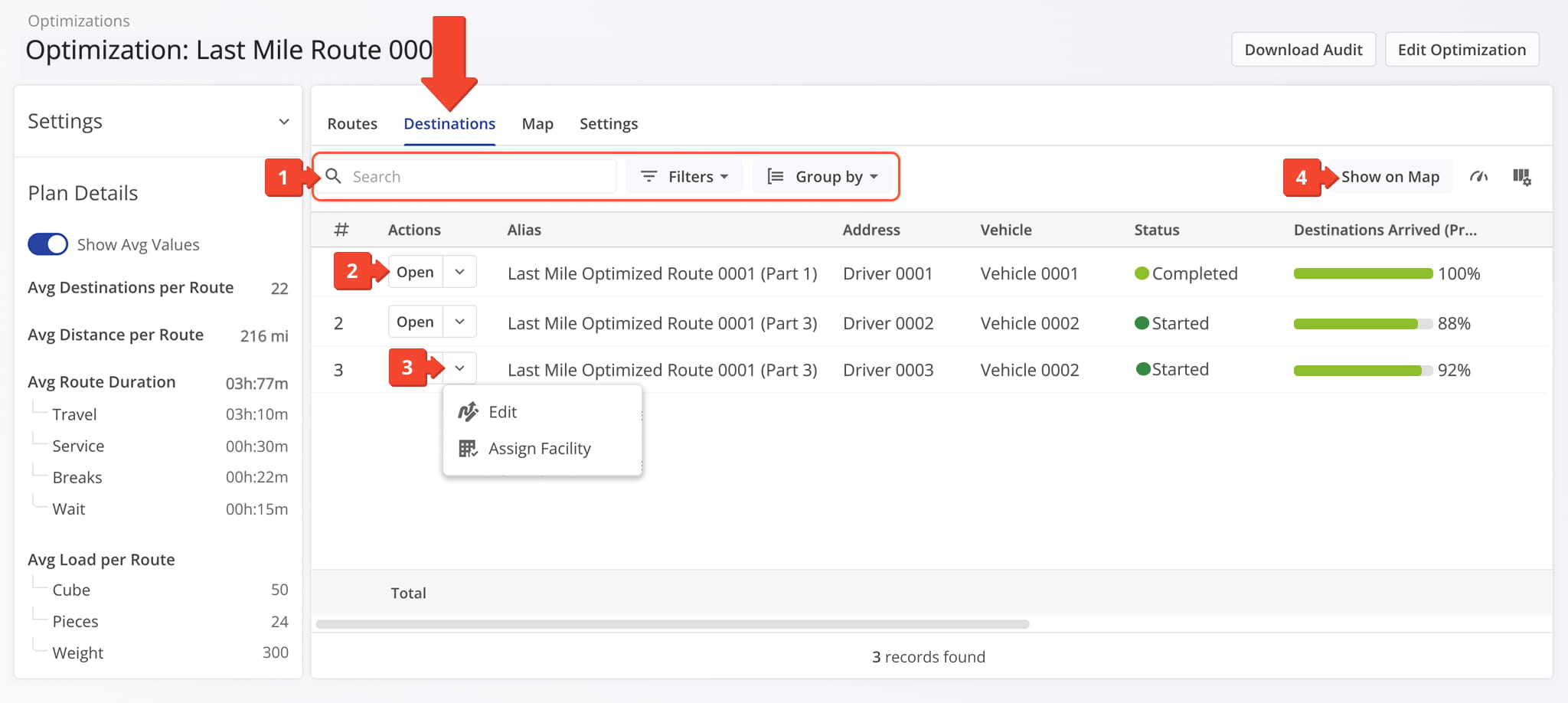Click the Total footer label

408,593
